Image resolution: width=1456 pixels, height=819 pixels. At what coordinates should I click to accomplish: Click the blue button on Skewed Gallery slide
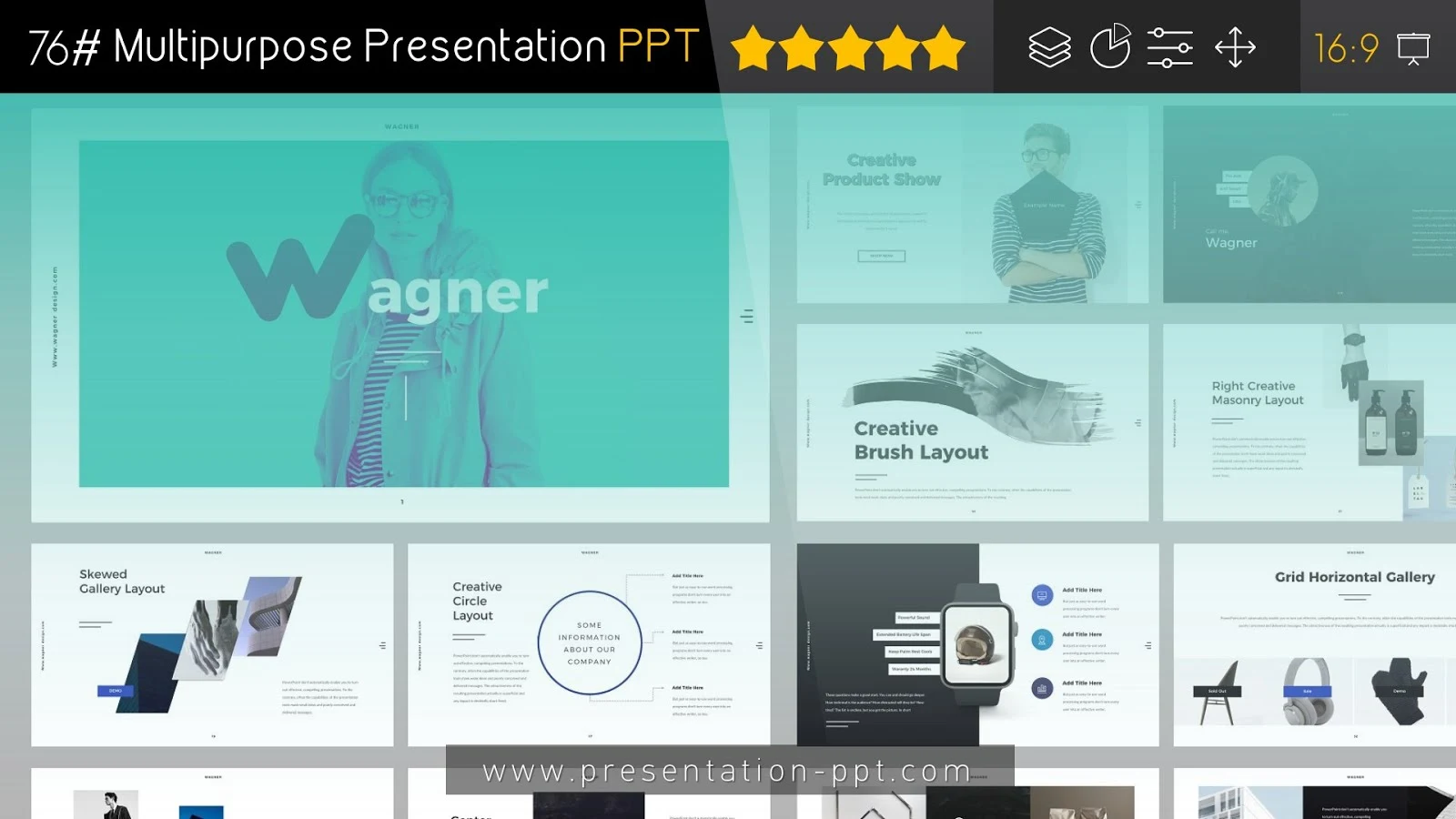pos(116,691)
